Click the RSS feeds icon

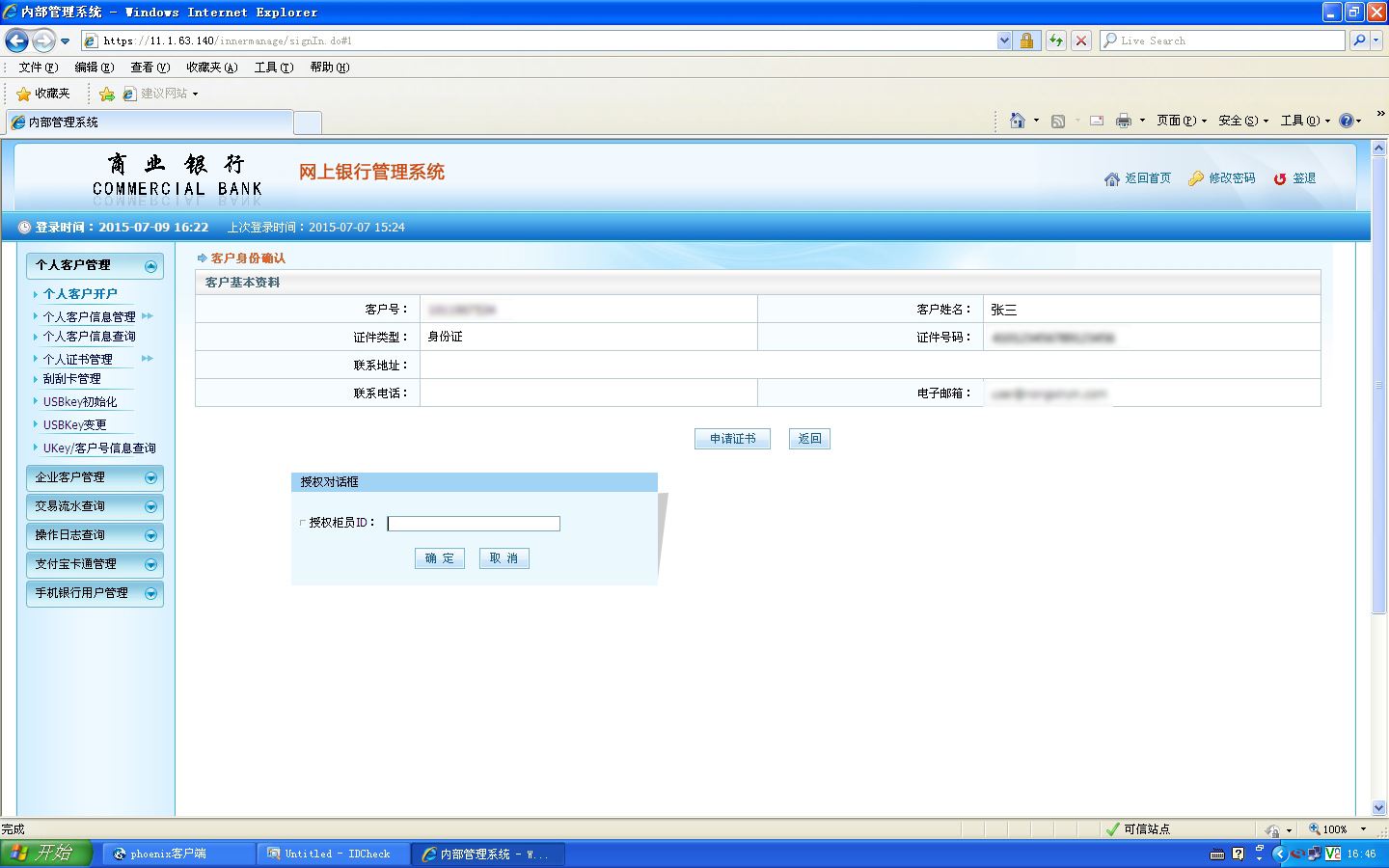click(x=1058, y=121)
